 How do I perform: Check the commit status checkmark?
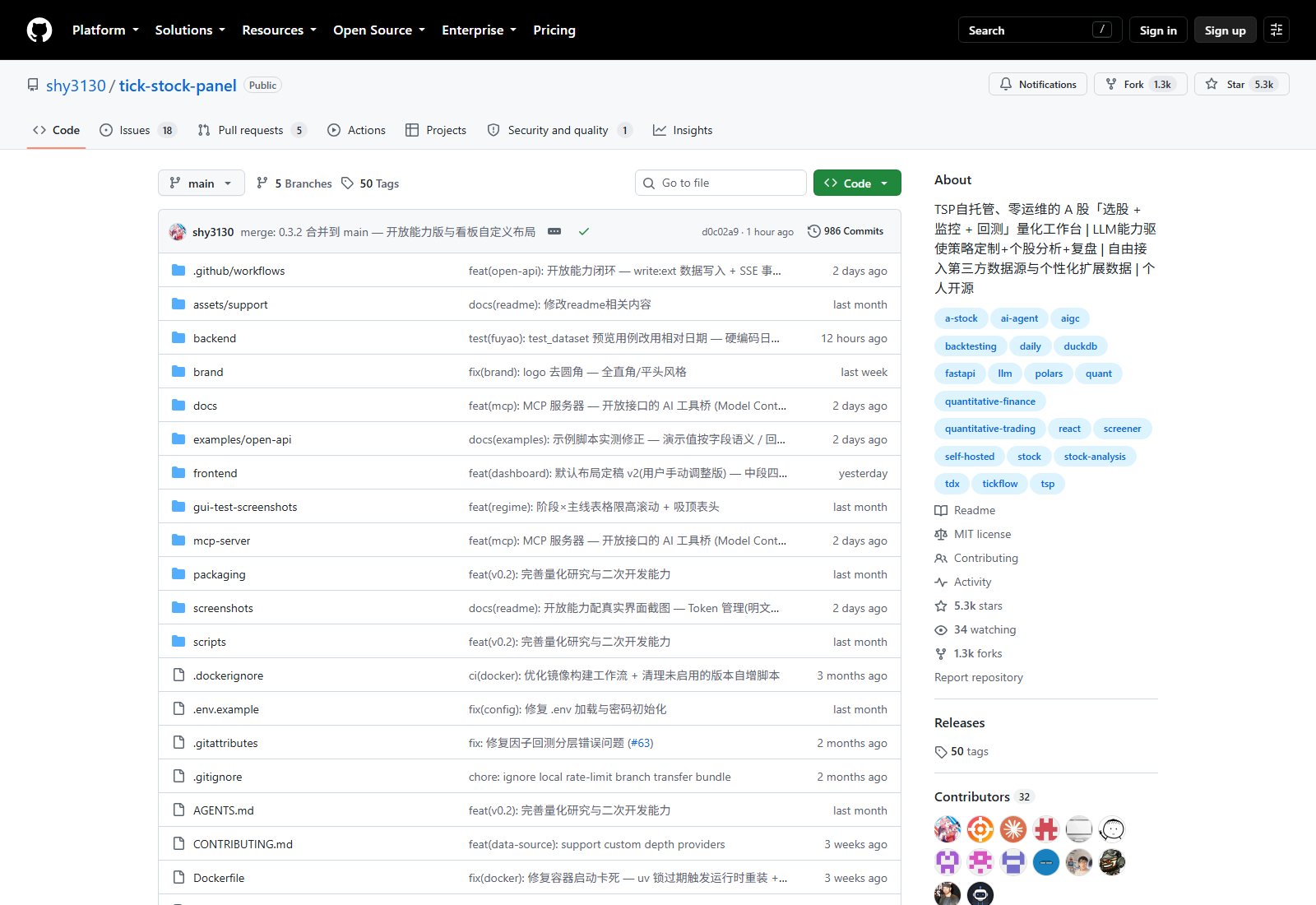point(584,231)
